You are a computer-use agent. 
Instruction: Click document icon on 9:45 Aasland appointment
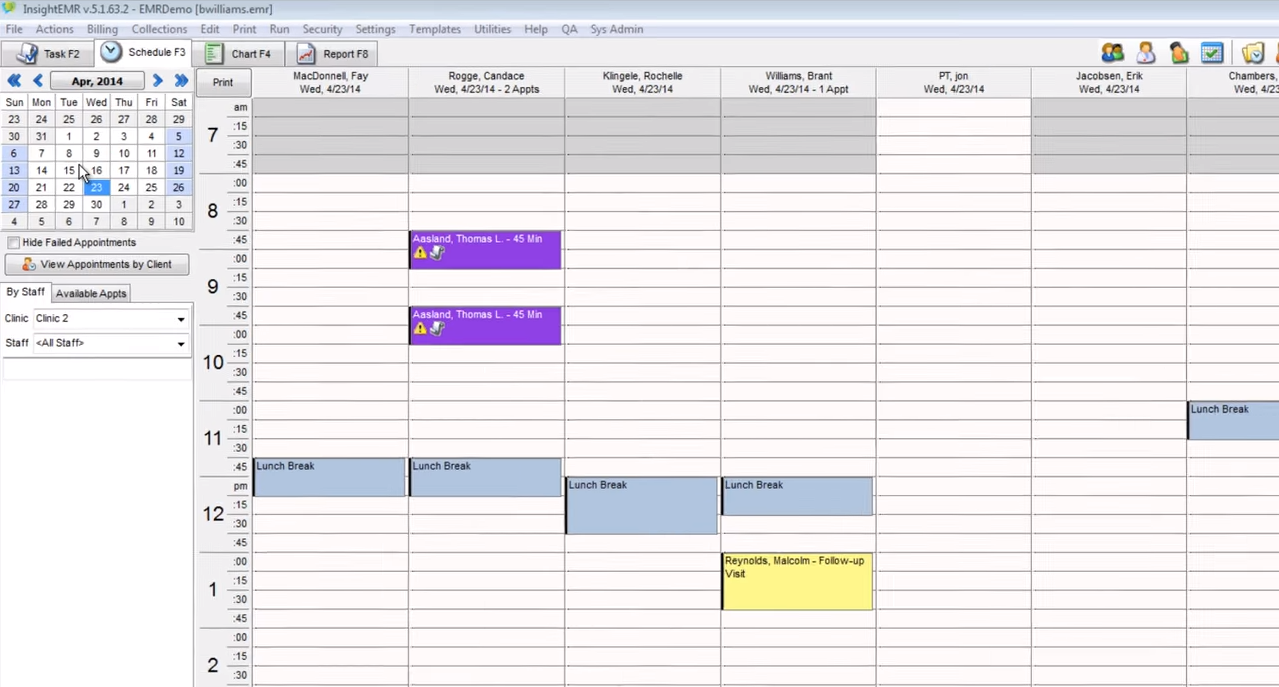(437, 328)
